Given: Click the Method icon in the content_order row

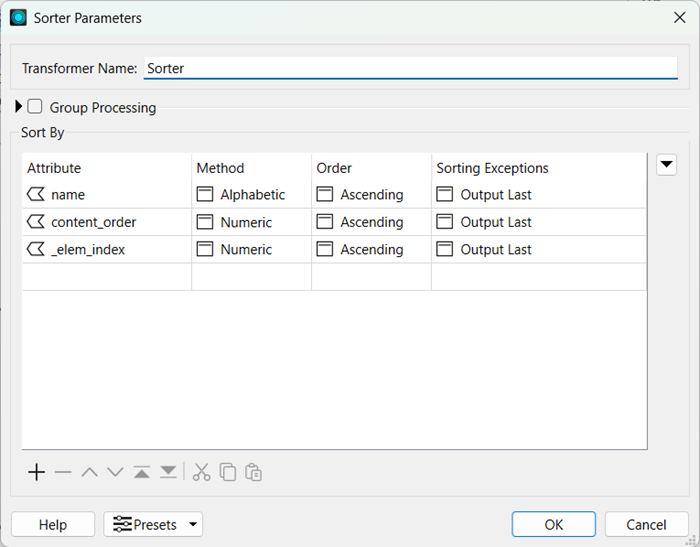Looking at the screenshot, I should click(x=205, y=221).
